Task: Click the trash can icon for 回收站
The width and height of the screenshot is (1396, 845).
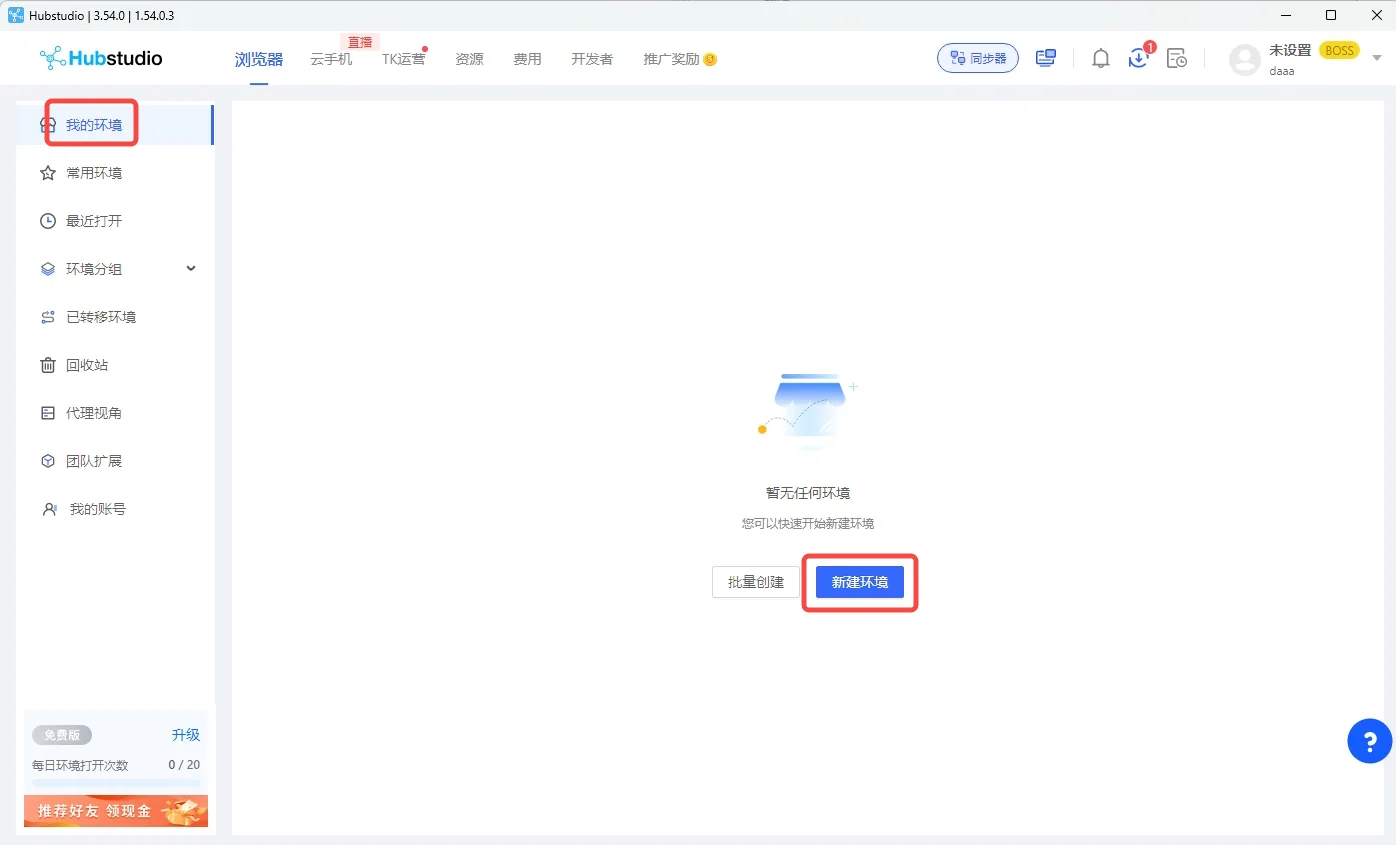Action: pyautogui.click(x=47, y=365)
